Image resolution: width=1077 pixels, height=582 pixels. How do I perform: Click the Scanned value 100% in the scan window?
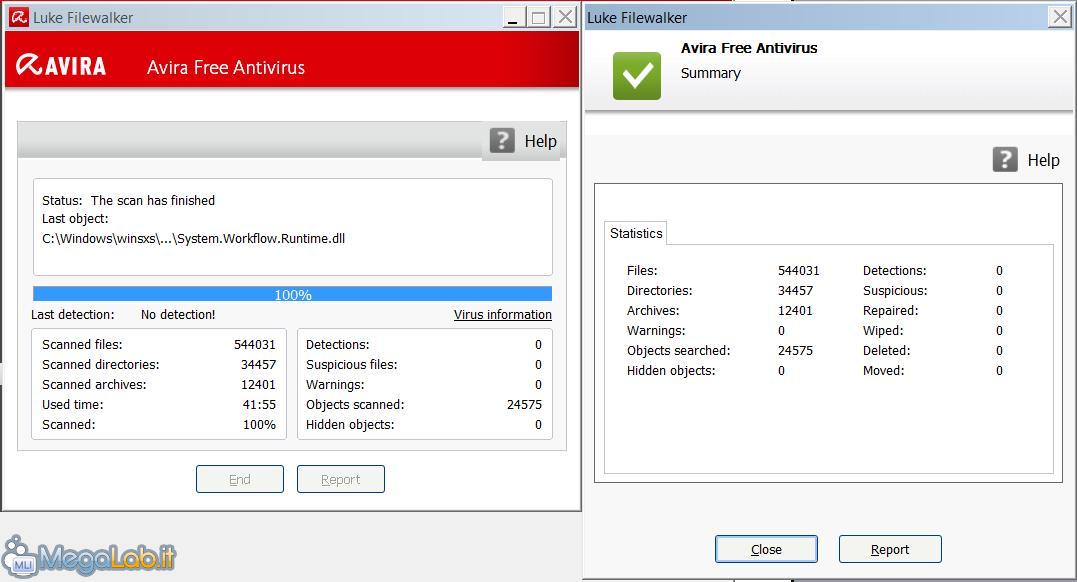pos(260,425)
